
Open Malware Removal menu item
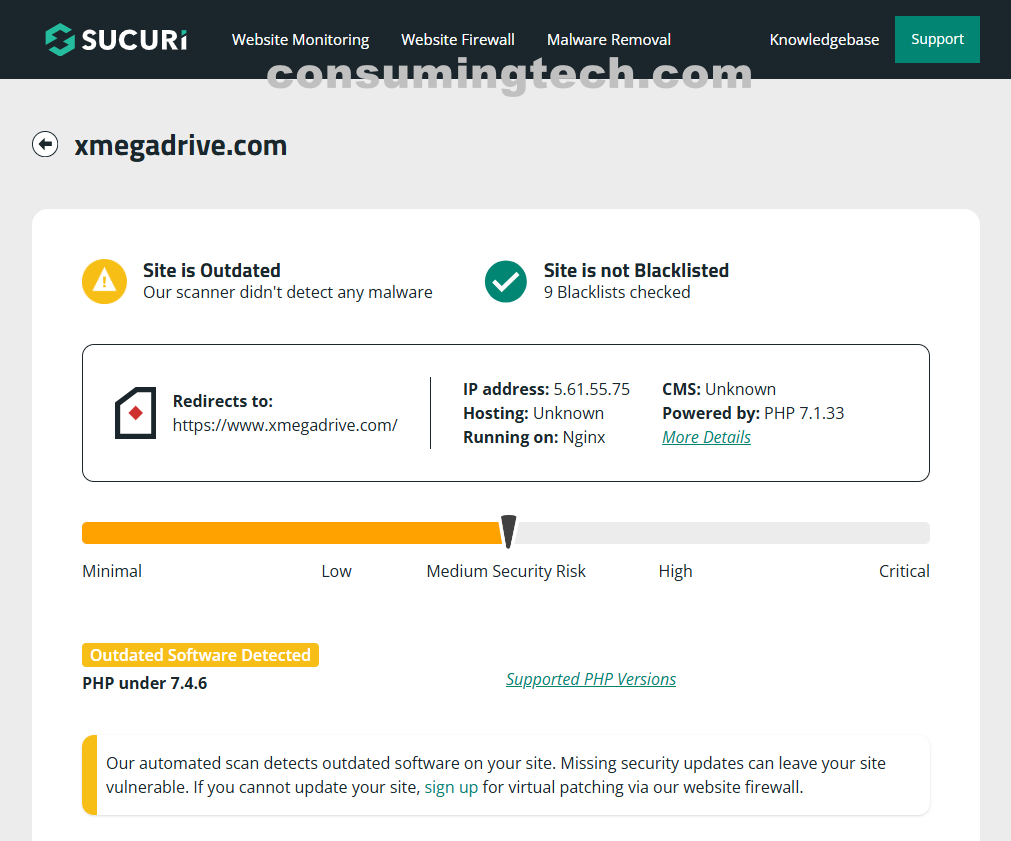[x=609, y=40]
